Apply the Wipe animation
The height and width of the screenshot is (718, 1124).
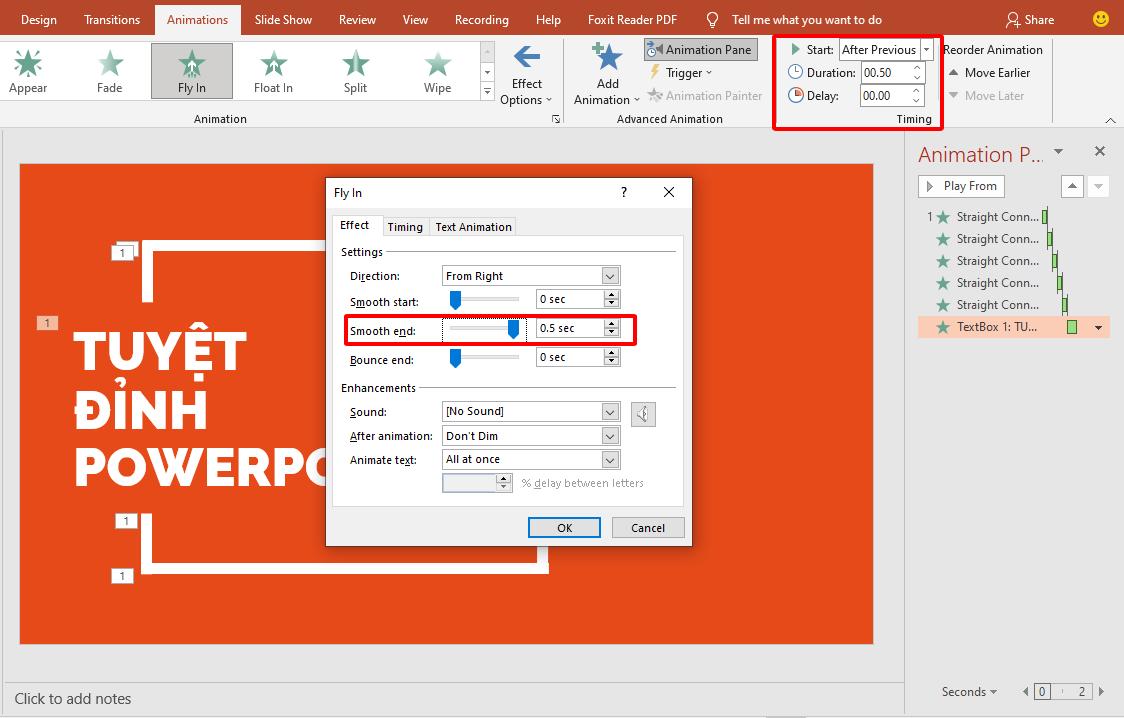tap(436, 70)
